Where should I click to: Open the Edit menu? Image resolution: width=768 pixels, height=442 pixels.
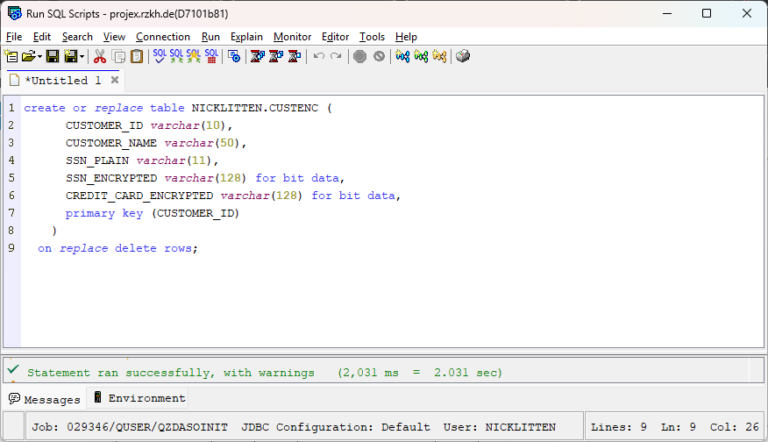click(x=42, y=37)
